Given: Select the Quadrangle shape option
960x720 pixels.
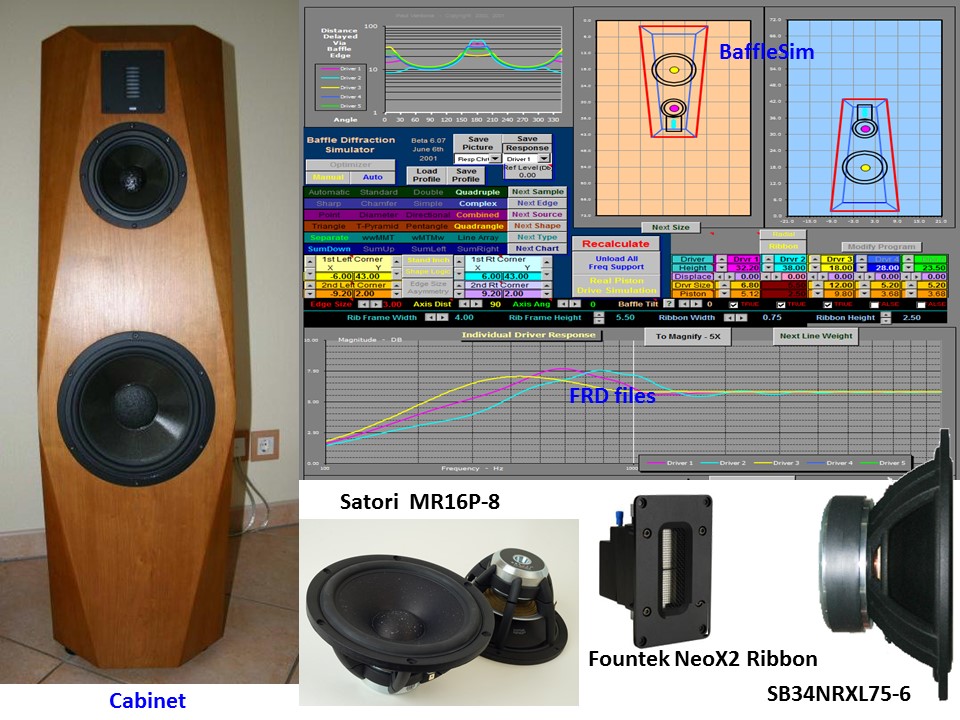Looking at the screenshot, I should [479, 226].
